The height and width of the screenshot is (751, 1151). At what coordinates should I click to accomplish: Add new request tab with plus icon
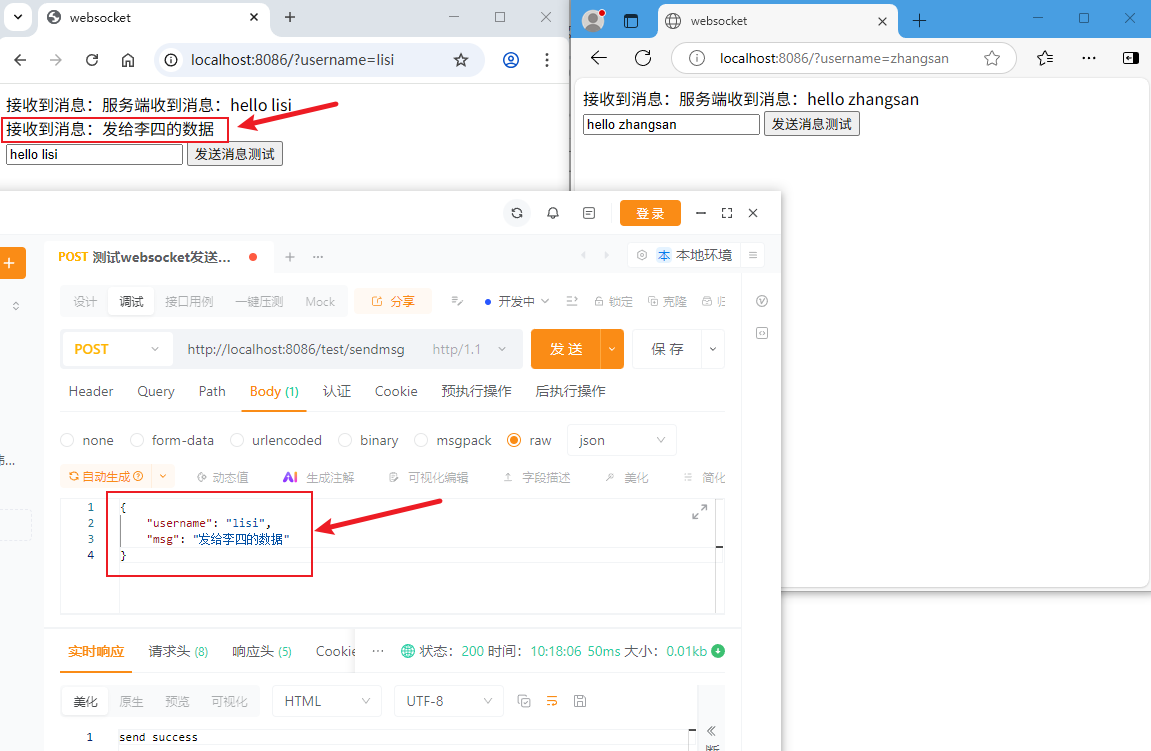pyautogui.click(x=290, y=256)
